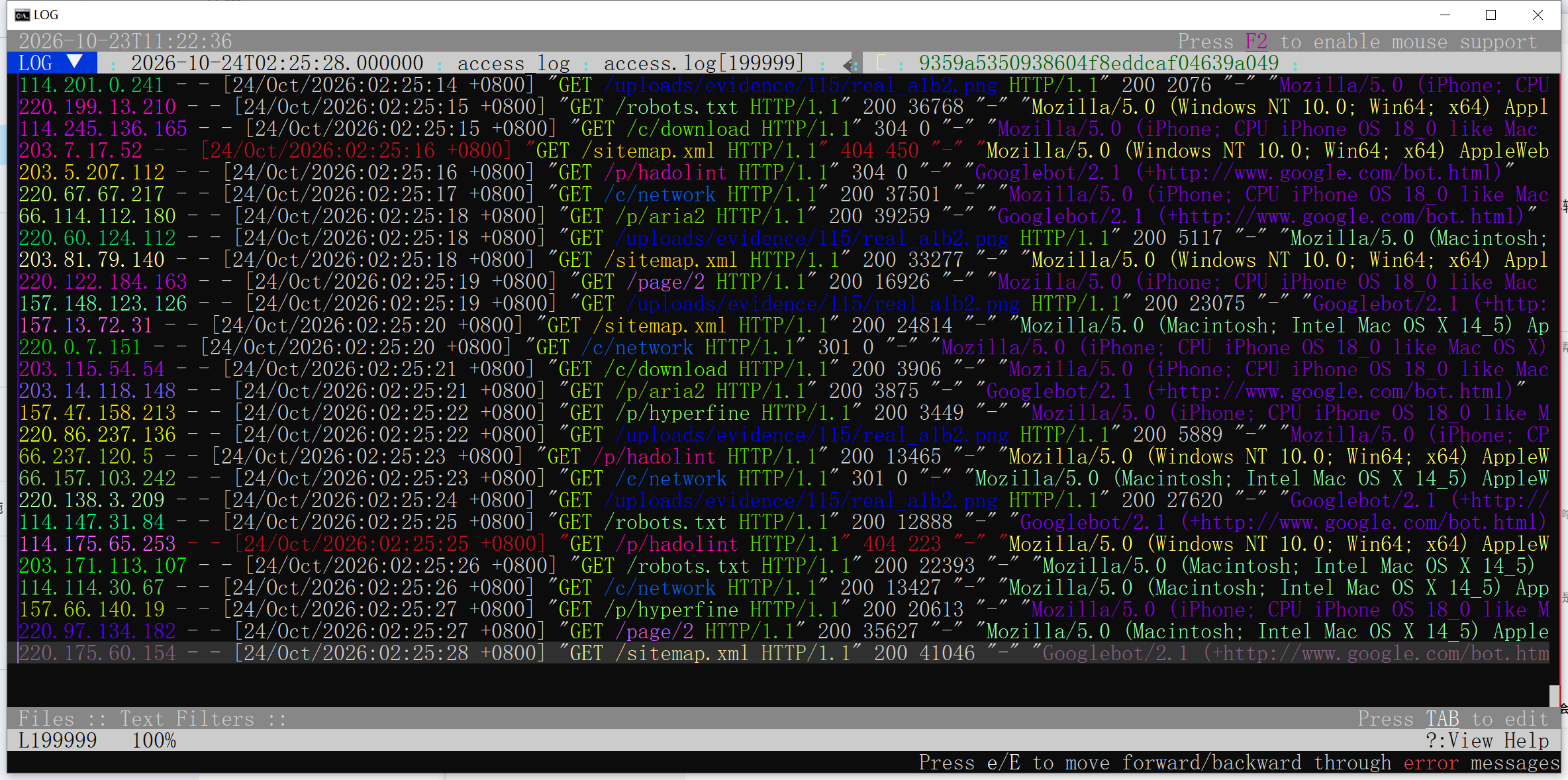The image size is (1568, 780).
Task: Click the scrollbar thumb at bottom right
Action: point(1554,695)
